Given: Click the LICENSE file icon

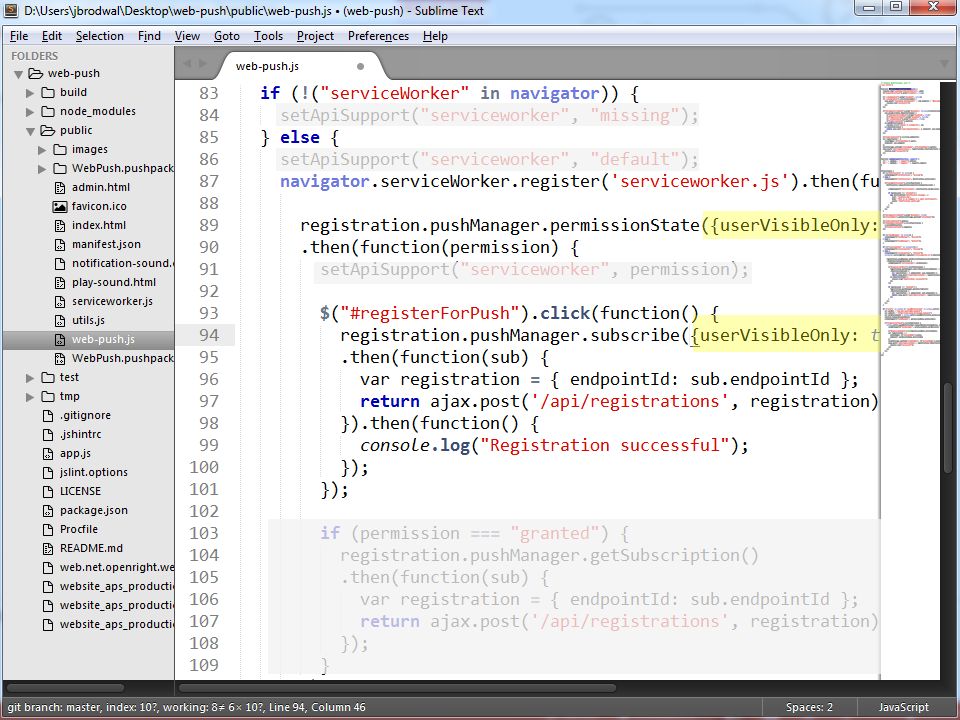Looking at the screenshot, I should coord(48,492).
